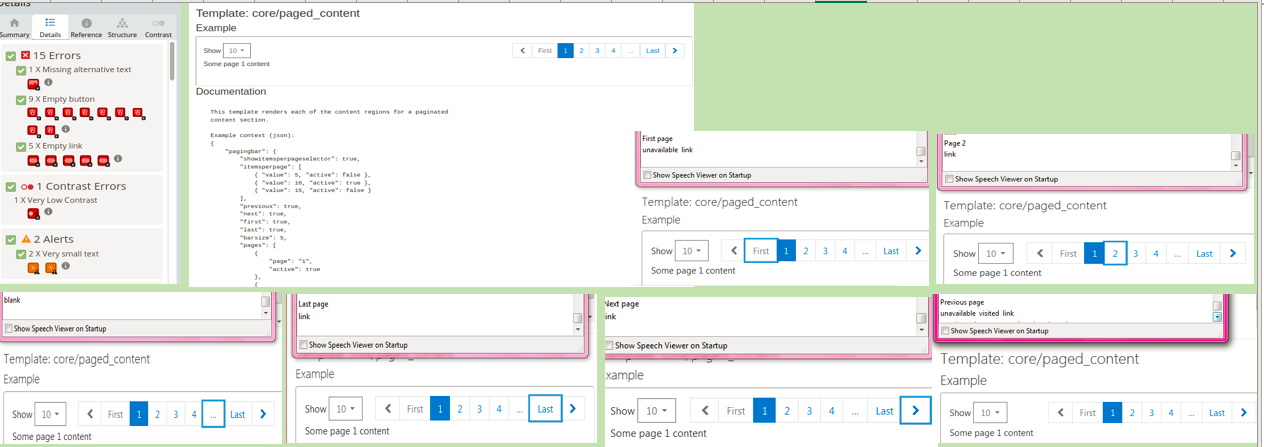Open info icon beside Missing alternative text icon
Screen dimensions: 1264x447
pos(48,83)
